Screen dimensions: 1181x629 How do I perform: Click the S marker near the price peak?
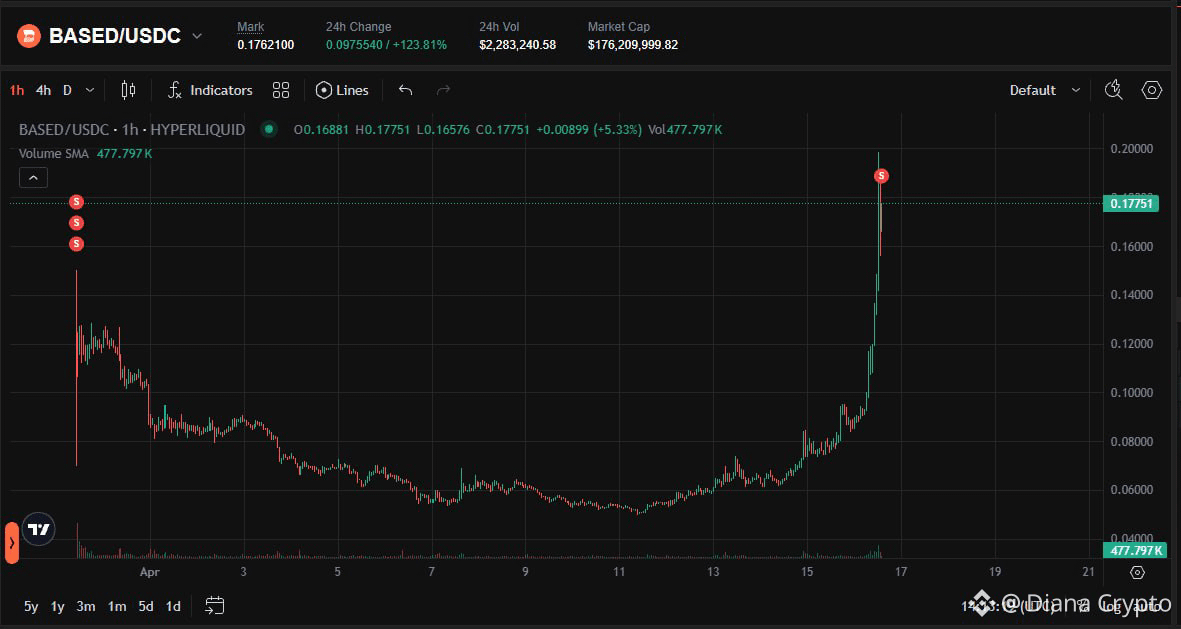tap(881, 176)
